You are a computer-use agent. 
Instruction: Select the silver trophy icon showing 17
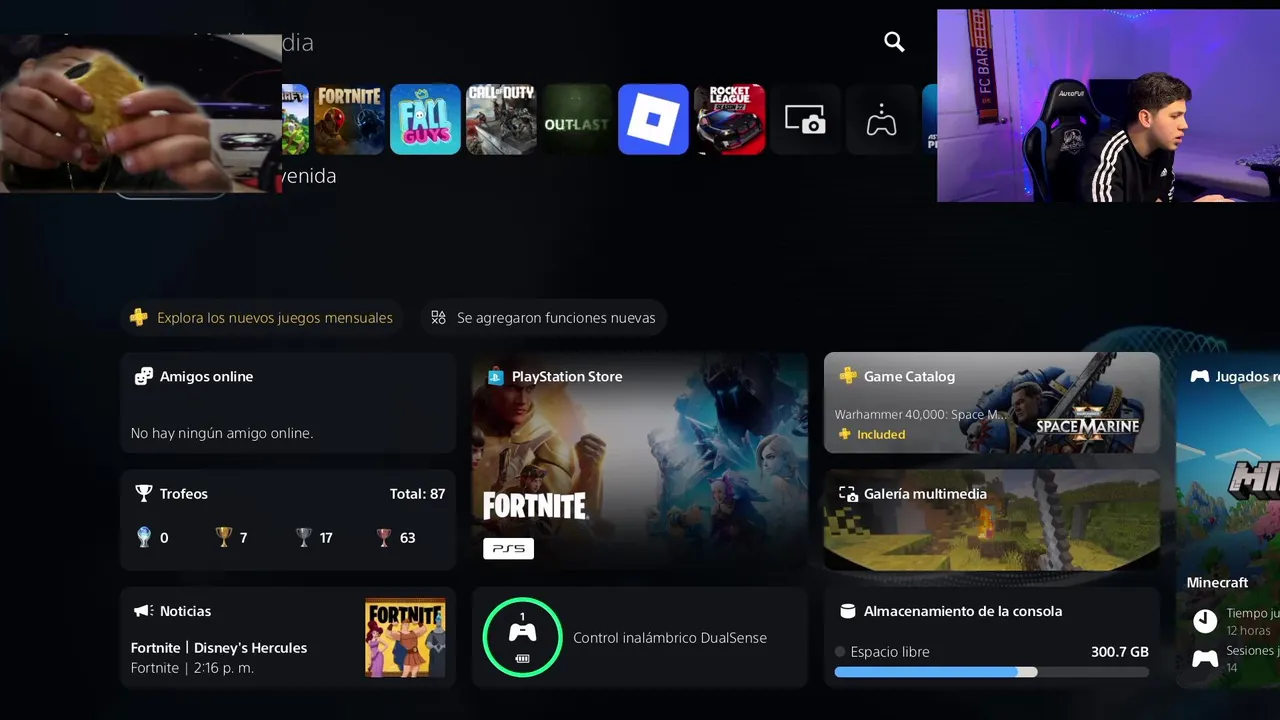(304, 537)
